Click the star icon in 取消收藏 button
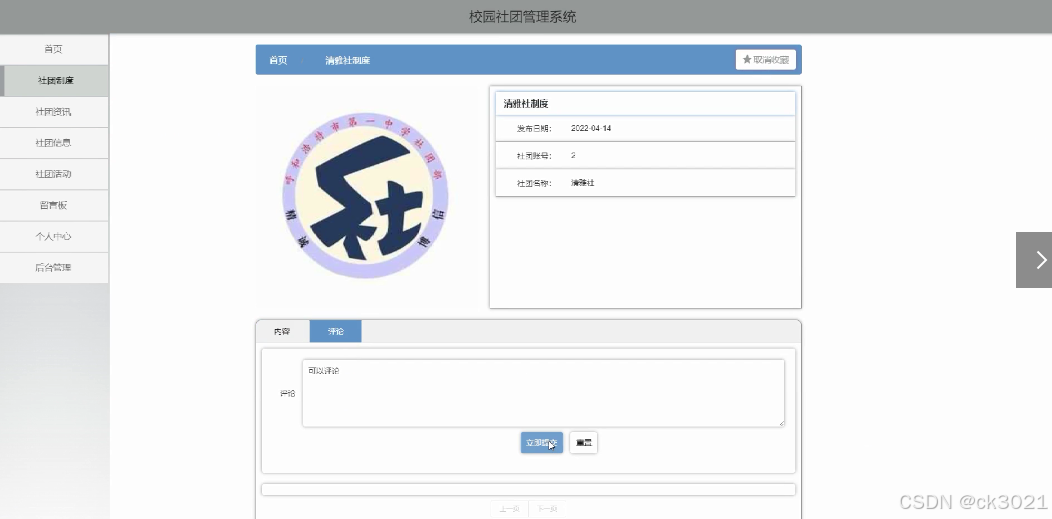 (747, 60)
